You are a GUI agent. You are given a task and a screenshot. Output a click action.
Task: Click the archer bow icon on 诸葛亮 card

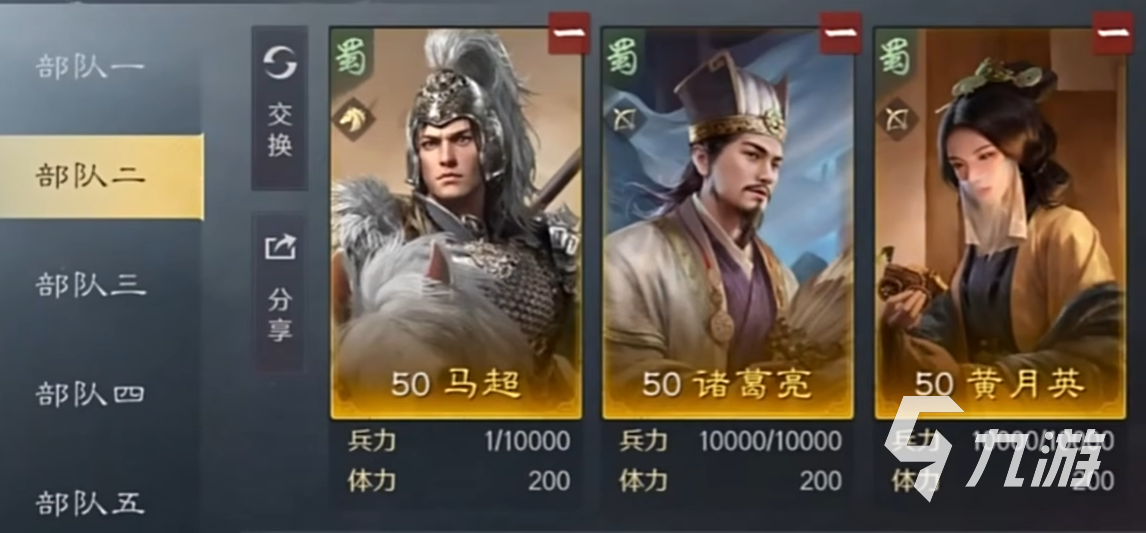point(624,119)
